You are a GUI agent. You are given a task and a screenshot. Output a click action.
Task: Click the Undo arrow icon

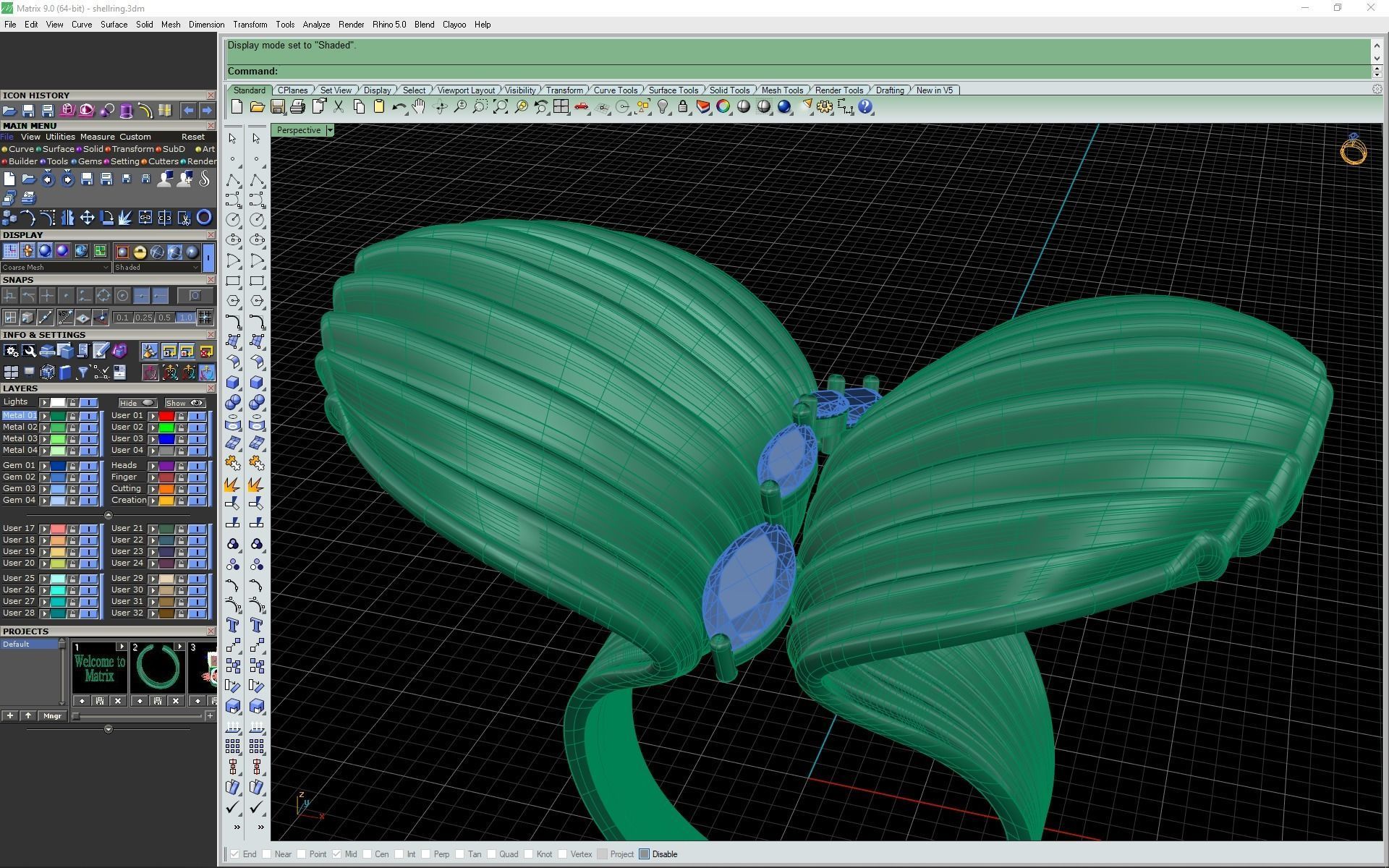[399, 107]
